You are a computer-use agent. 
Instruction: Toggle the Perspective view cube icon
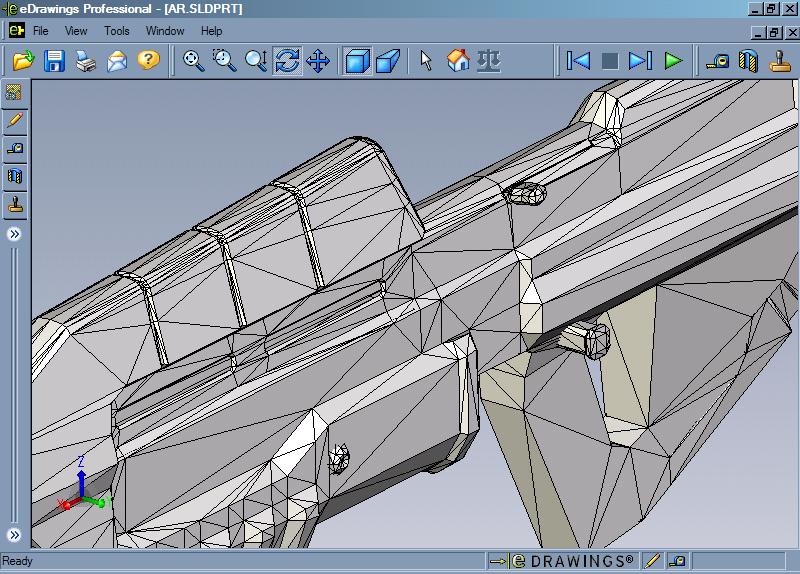[x=388, y=61]
